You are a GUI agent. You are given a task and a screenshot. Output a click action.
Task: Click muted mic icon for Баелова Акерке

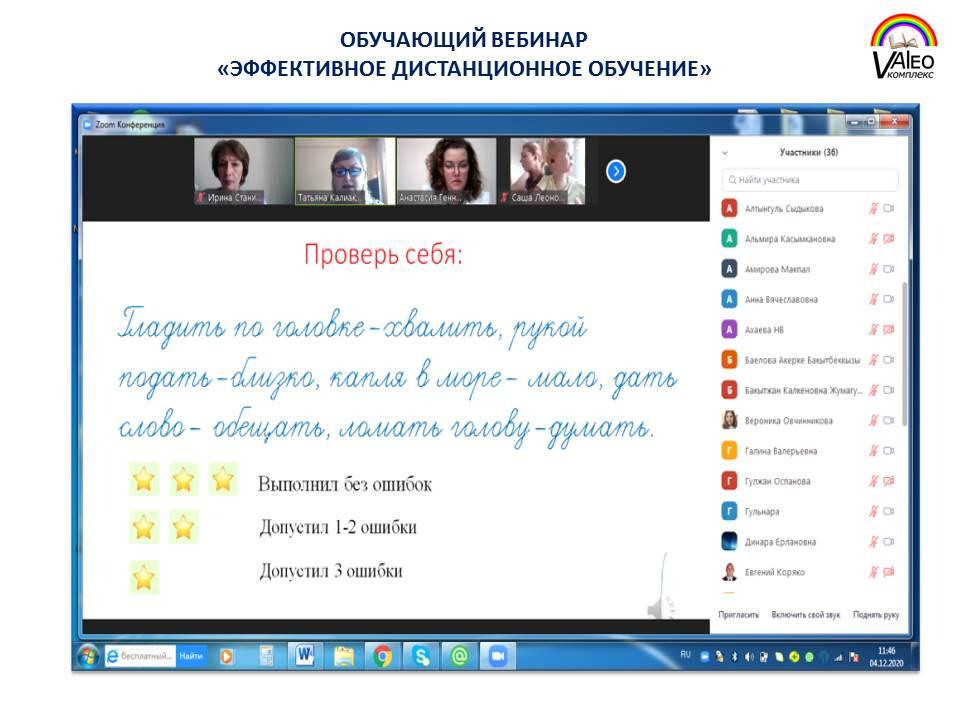point(874,360)
